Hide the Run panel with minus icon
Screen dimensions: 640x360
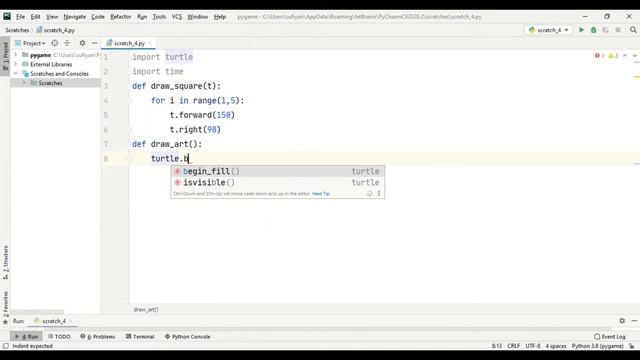click(634, 321)
